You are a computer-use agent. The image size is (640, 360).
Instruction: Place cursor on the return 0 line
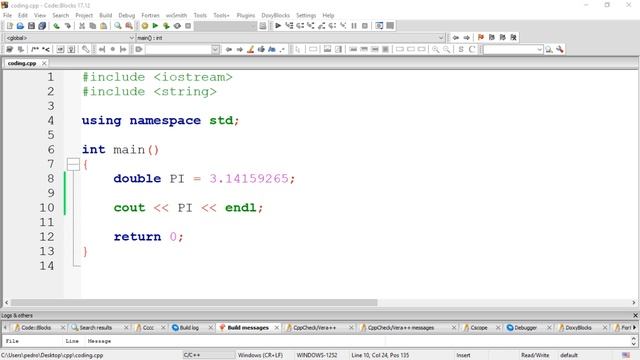149,237
